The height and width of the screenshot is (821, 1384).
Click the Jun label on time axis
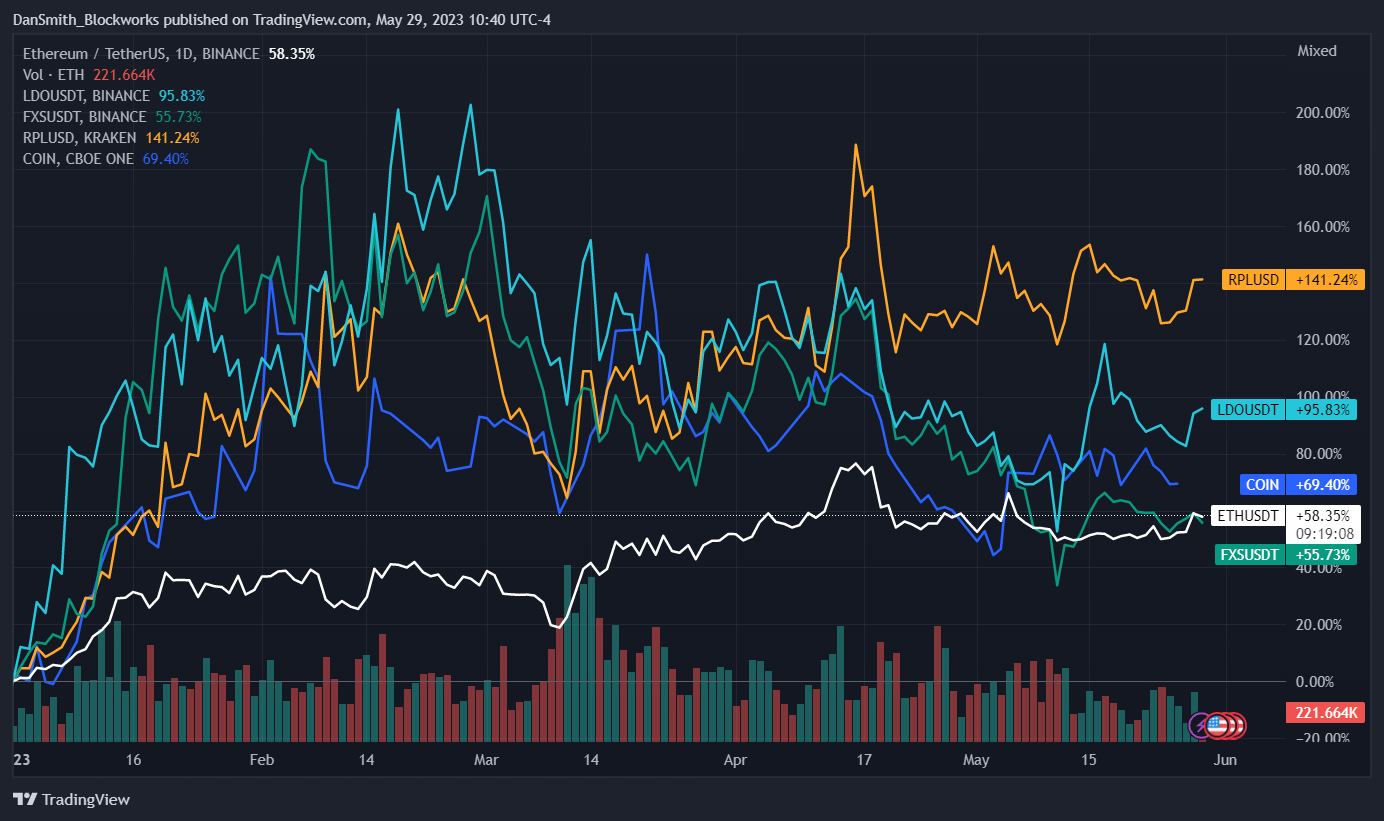coord(1225,760)
